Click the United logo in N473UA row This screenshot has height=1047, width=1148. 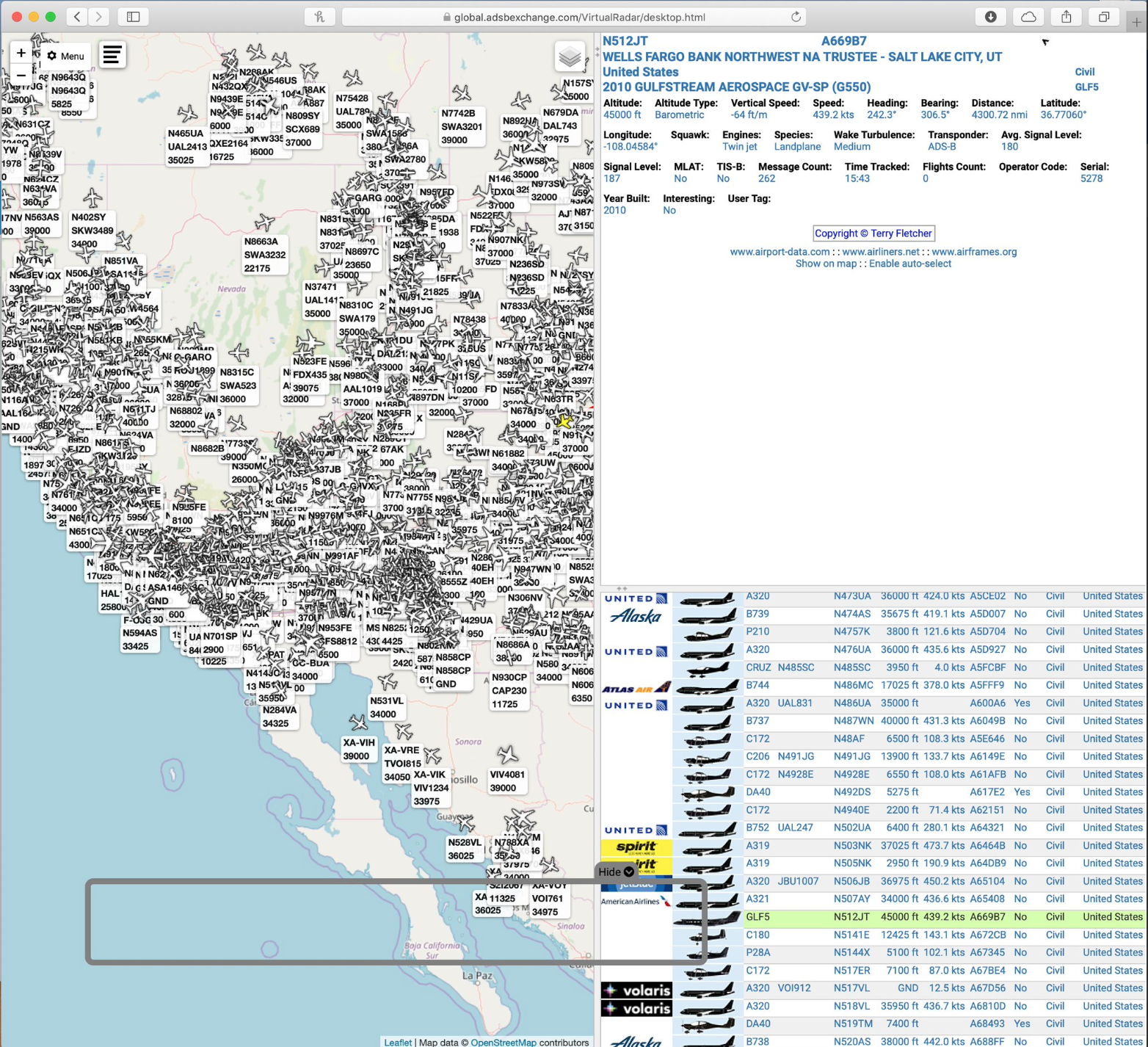click(x=636, y=598)
